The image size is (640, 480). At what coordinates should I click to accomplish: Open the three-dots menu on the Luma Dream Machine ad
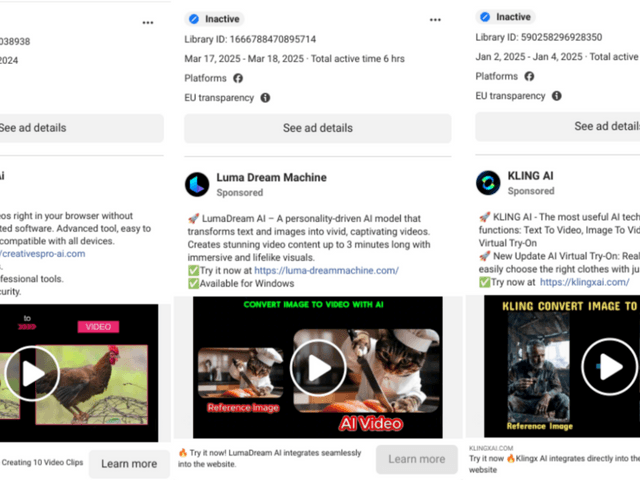pyautogui.click(x=435, y=20)
